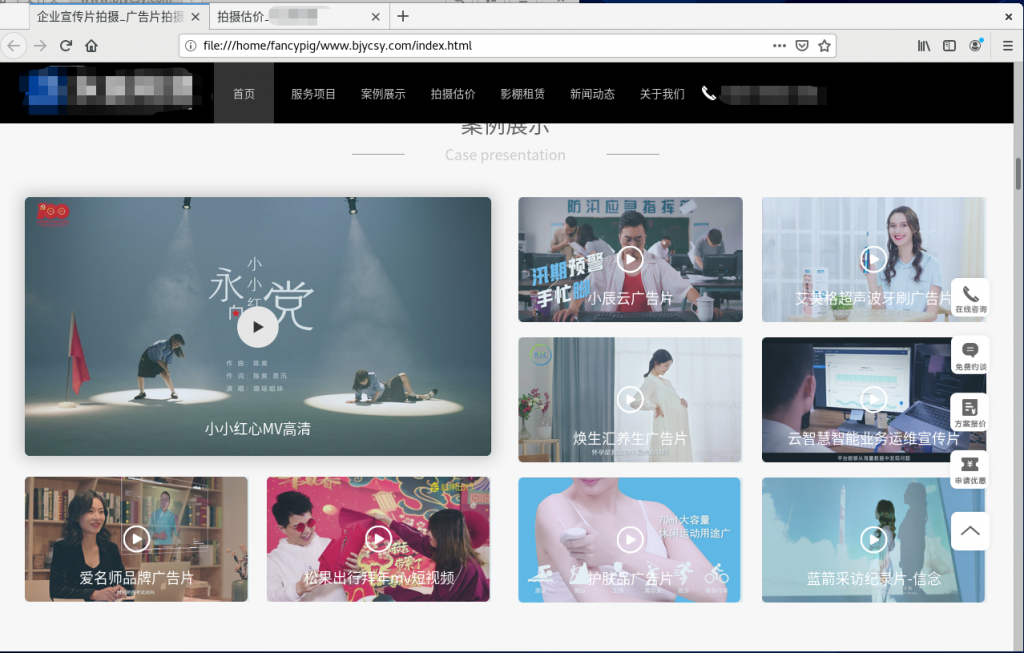Save page to Pocket
Image resolution: width=1024 pixels, height=653 pixels.
click(x=802, y=46)
